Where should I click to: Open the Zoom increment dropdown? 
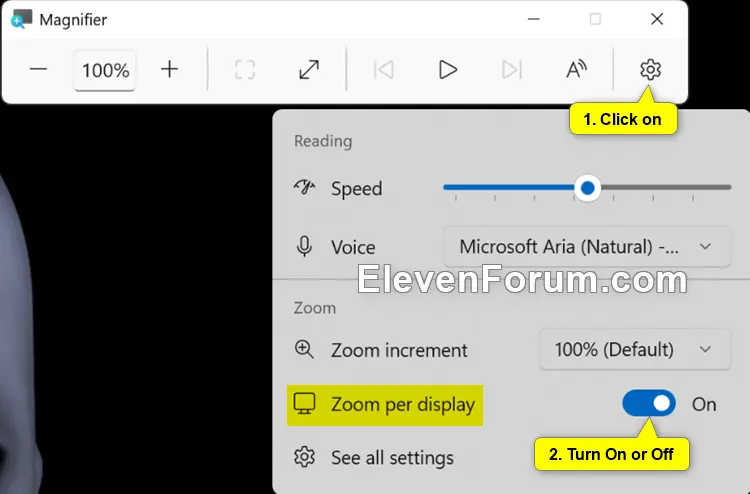(x=635, y=350)
